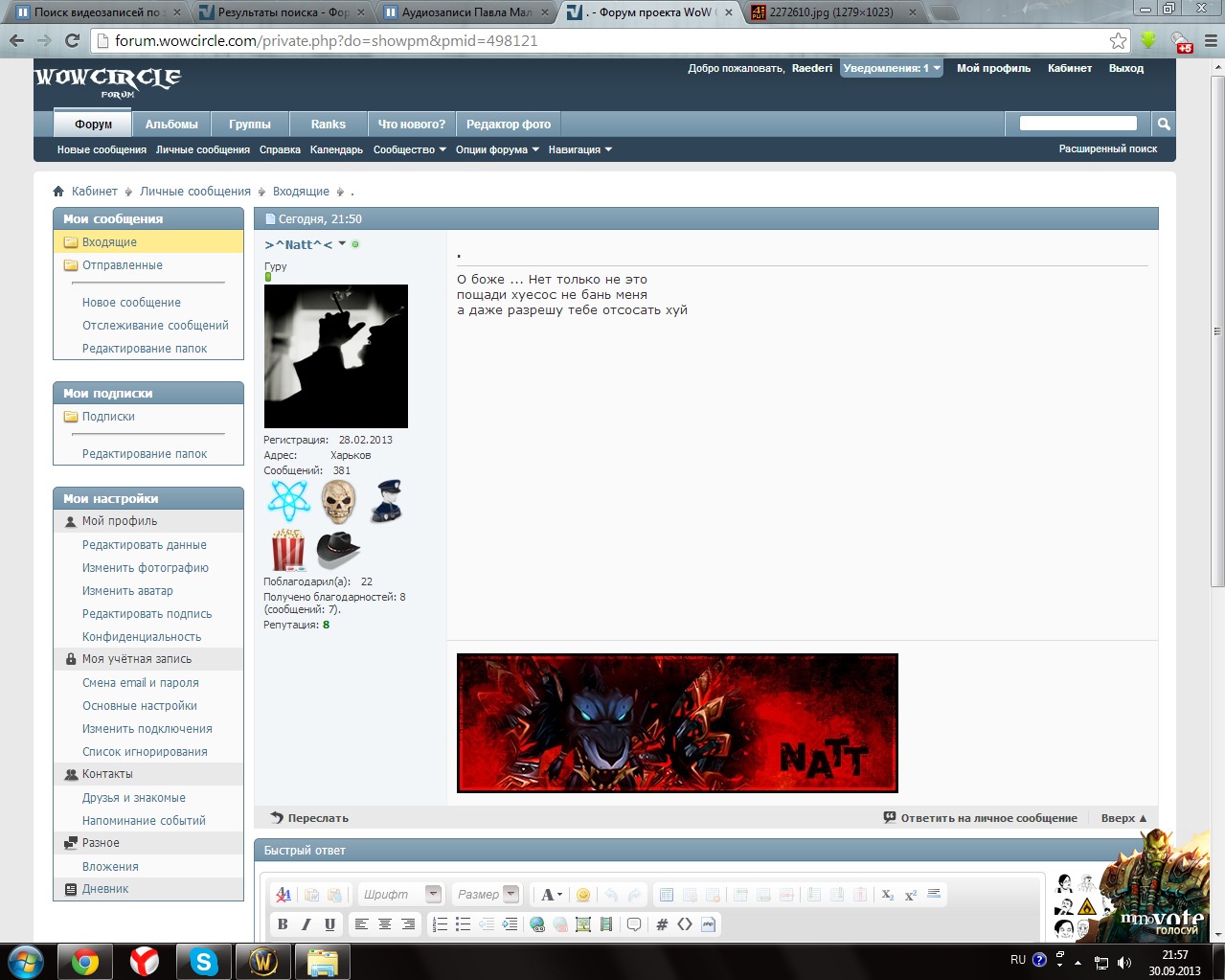This screenshot has width=1225, height=980.
Task: Align text left in quick reply editor
Action: point(361,924)
